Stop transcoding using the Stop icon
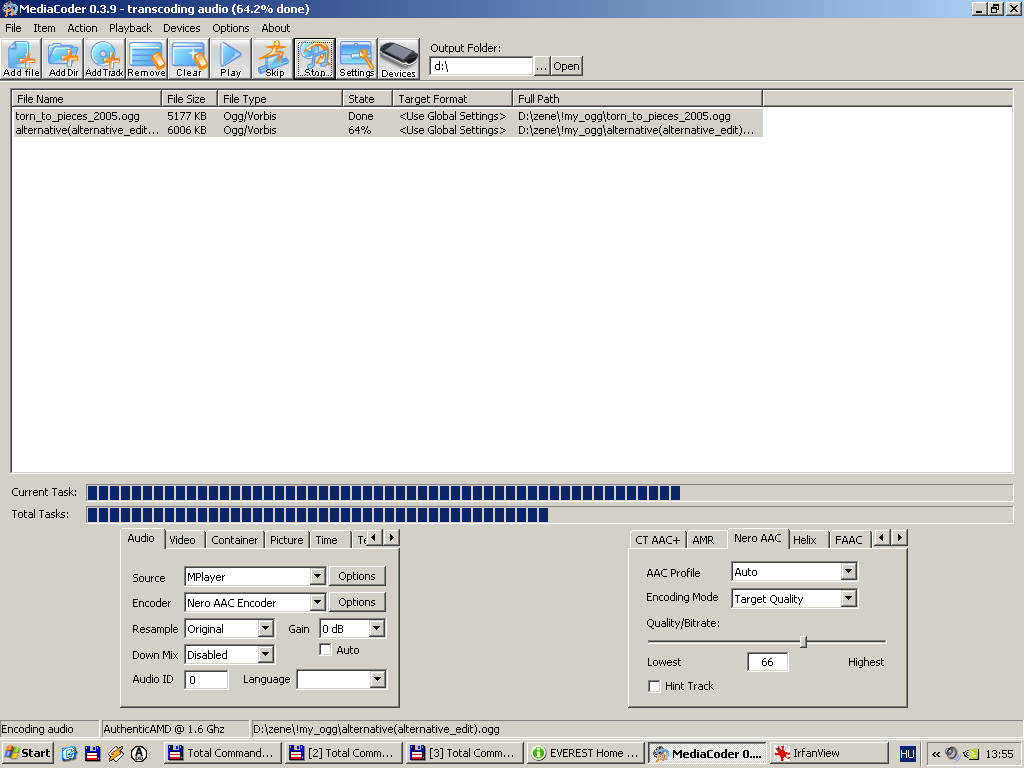This screenshot has width=1024, height=768. [315, 59]
